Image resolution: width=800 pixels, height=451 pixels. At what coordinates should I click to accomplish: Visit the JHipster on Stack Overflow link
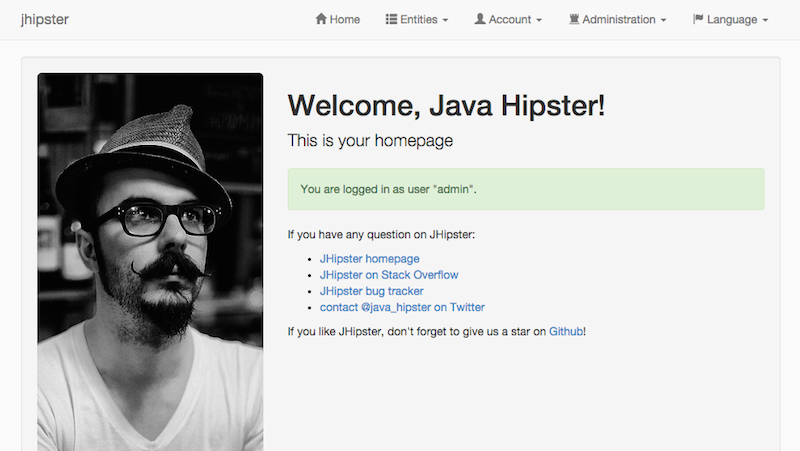click(389, 275)
